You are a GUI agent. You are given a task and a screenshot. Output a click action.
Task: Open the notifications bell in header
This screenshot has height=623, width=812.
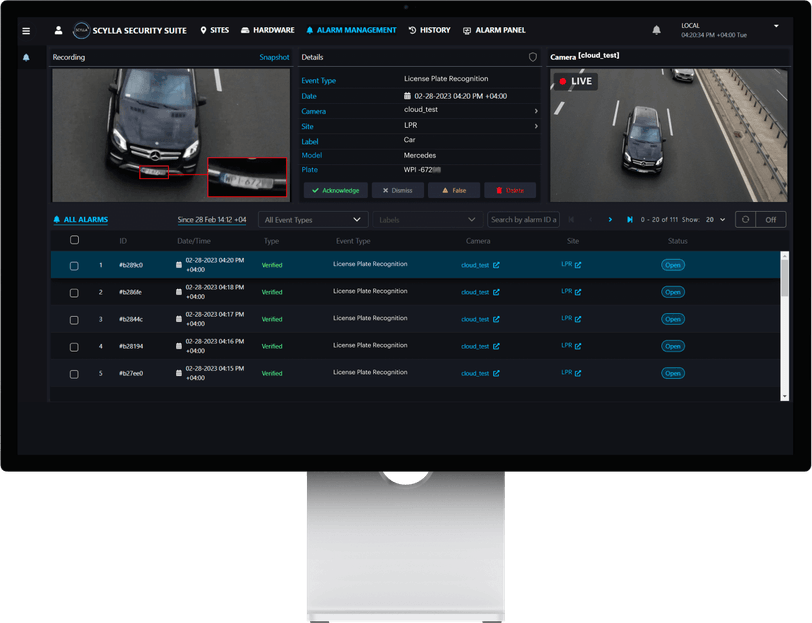coord(656,30)
